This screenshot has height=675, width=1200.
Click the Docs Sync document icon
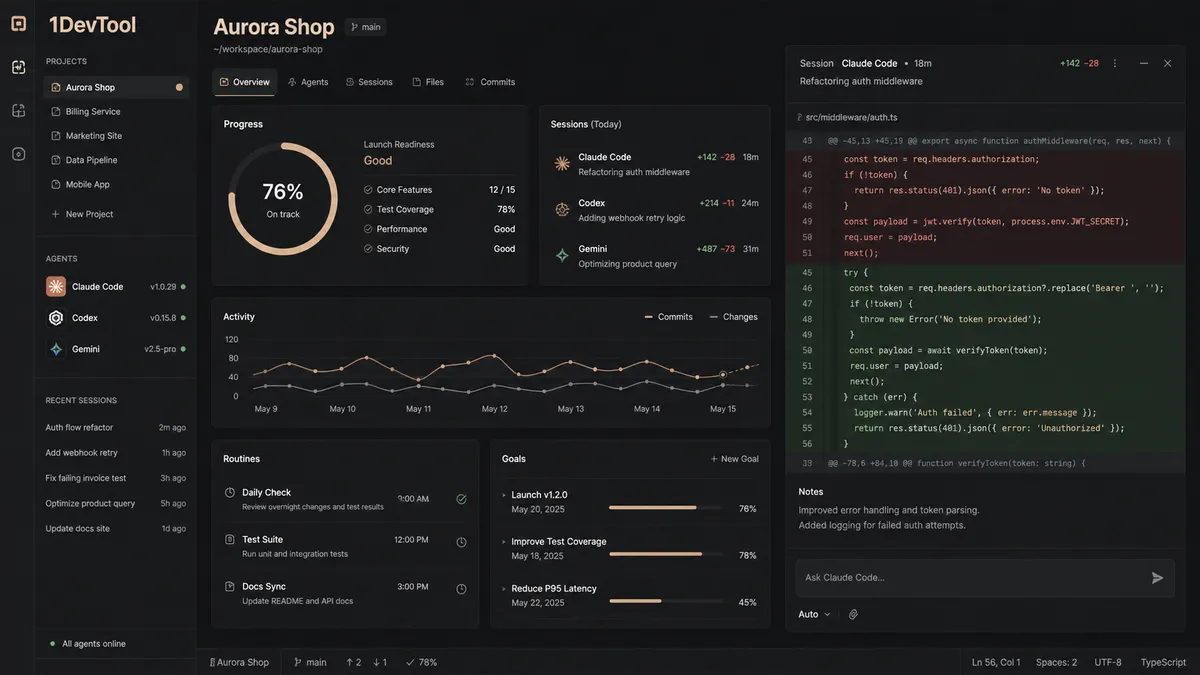pos(230,587)
